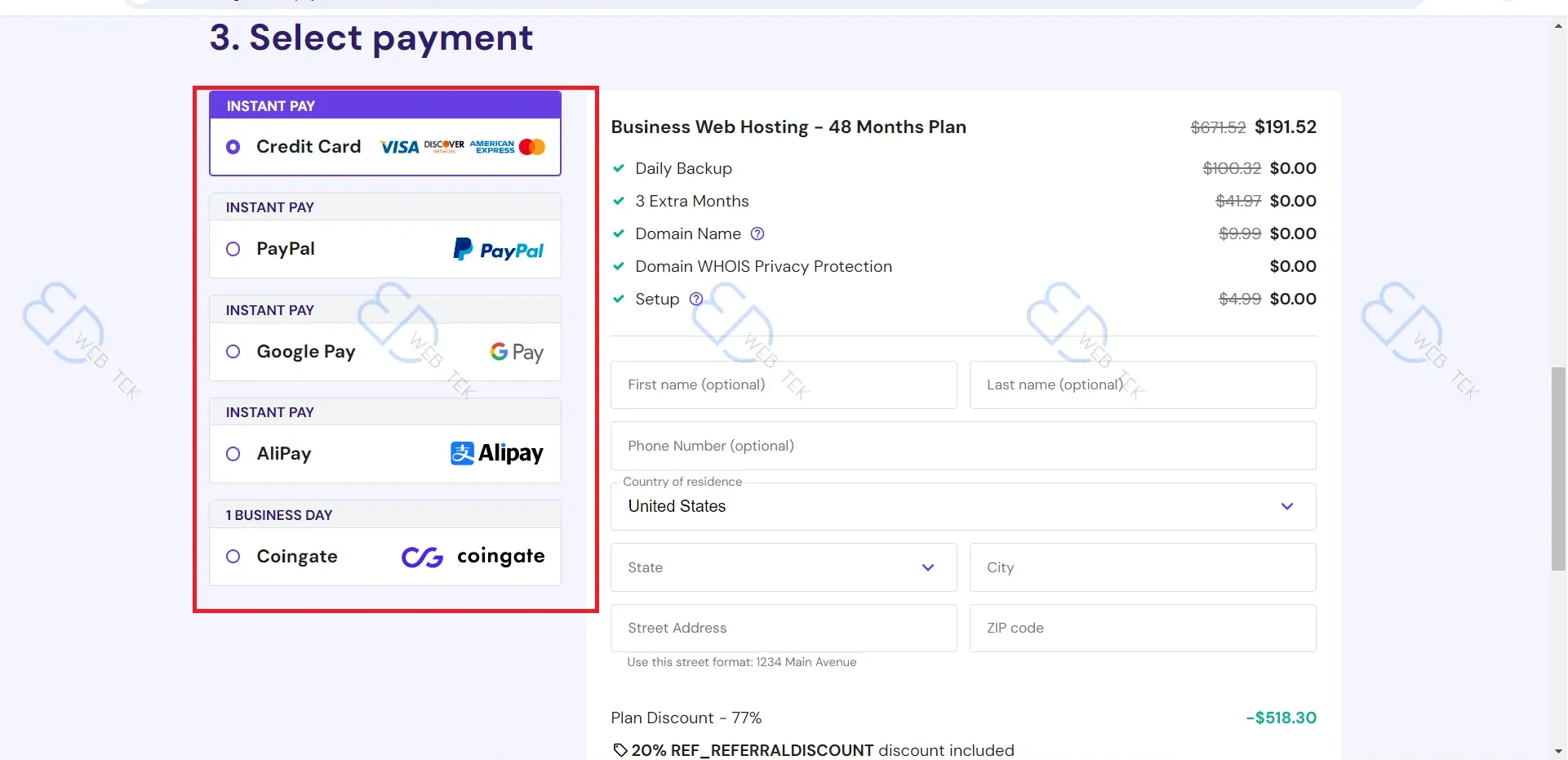The image size is (1568, 760).
Task: Click the State field chevron arrow
Action: 928,567
